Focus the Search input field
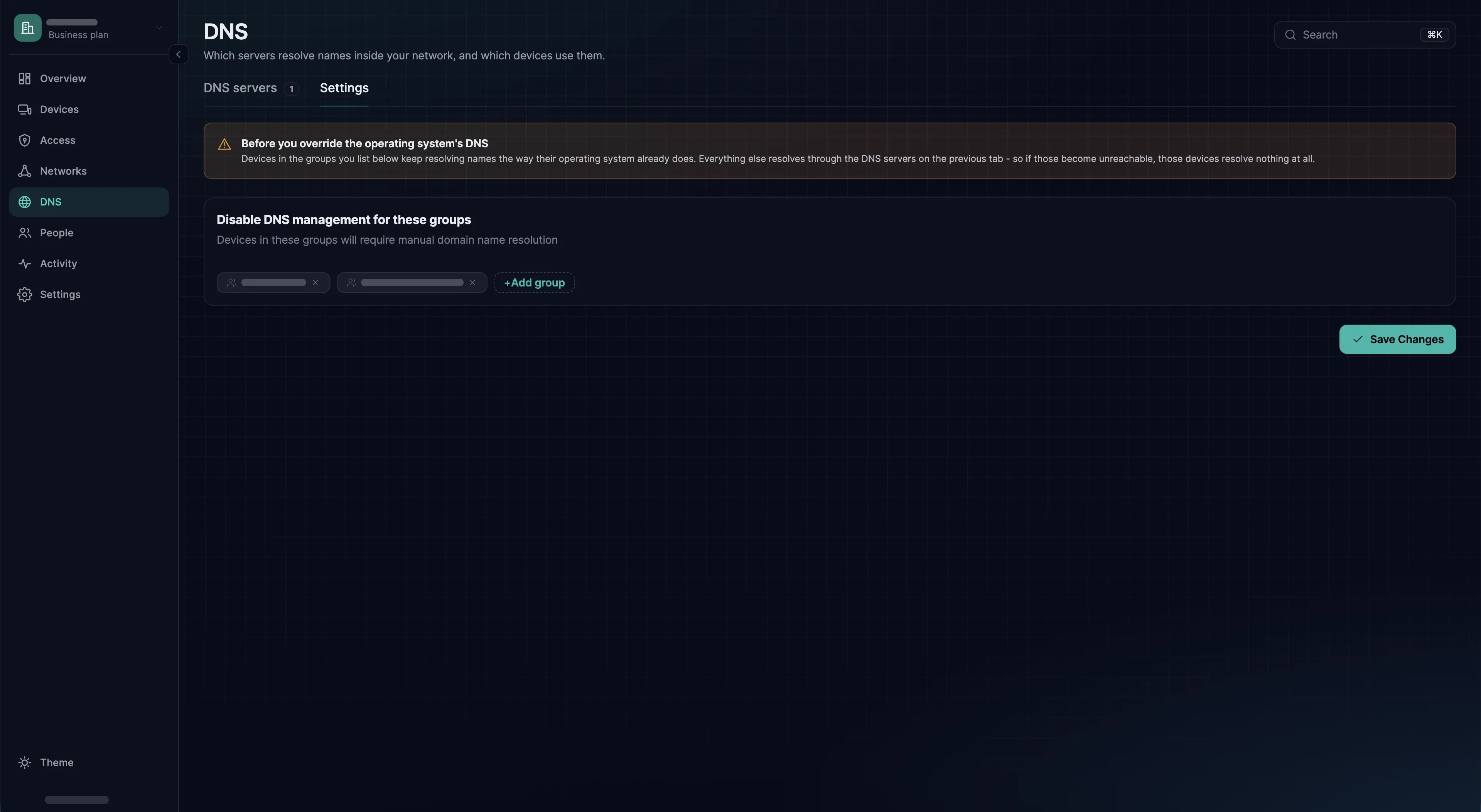The width and height of the screenshot is (1481, 812). (1364, 35)
